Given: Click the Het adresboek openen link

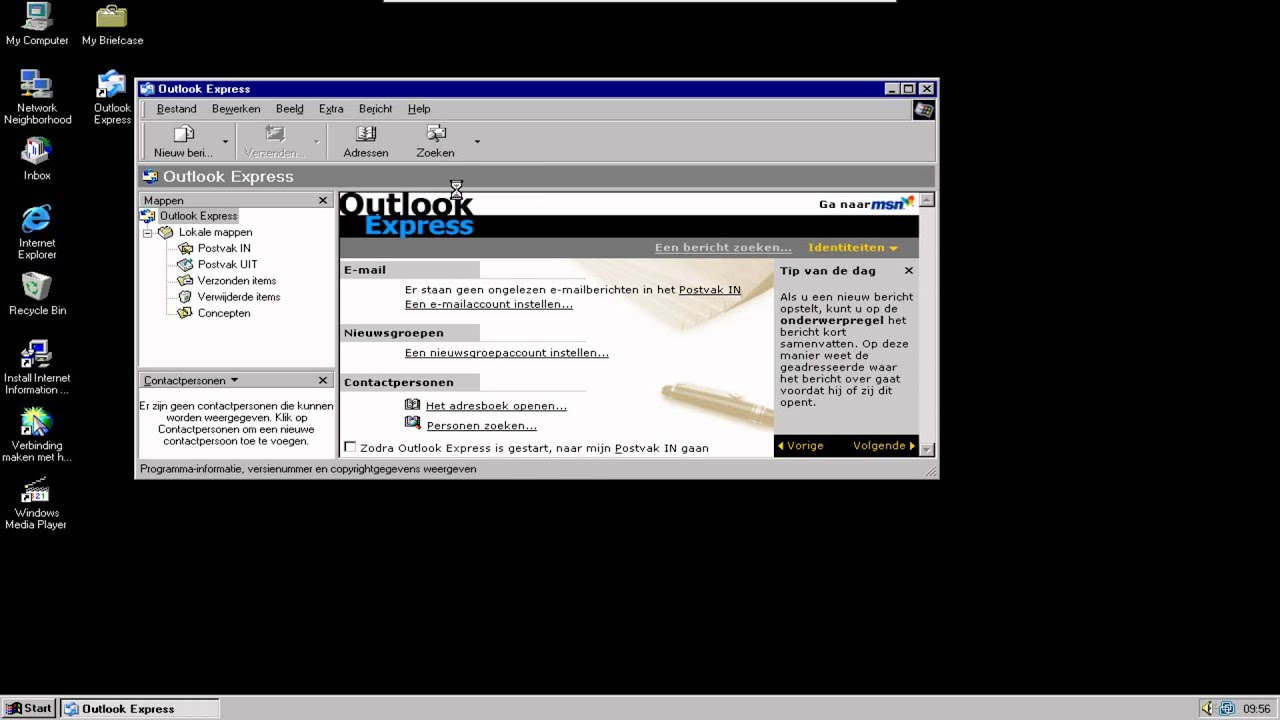Looking at the screenshot, I should pyautogui.click(x=496, y=405).
